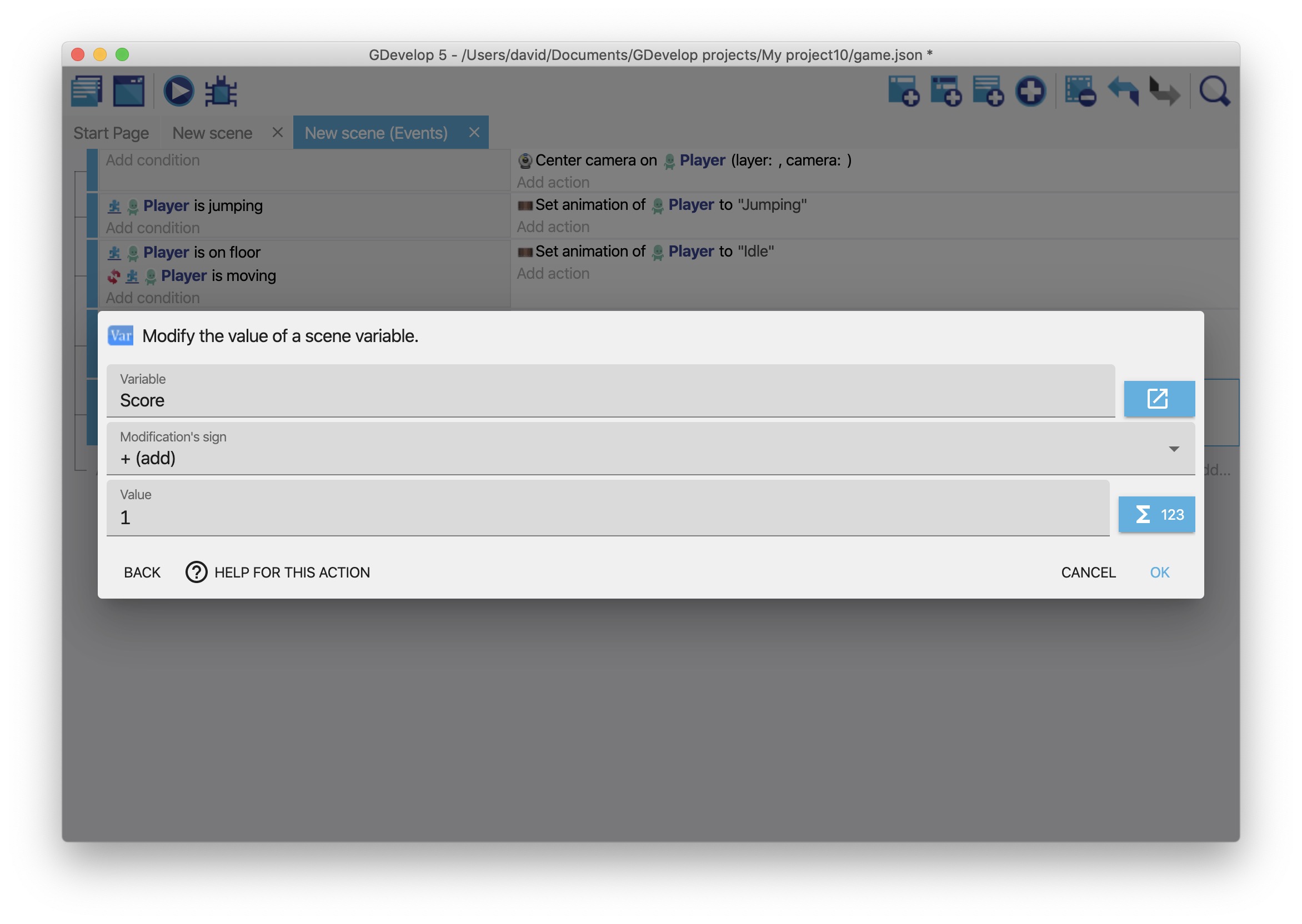
Task: Open the events search magnifier icon
Action: 1214,91
